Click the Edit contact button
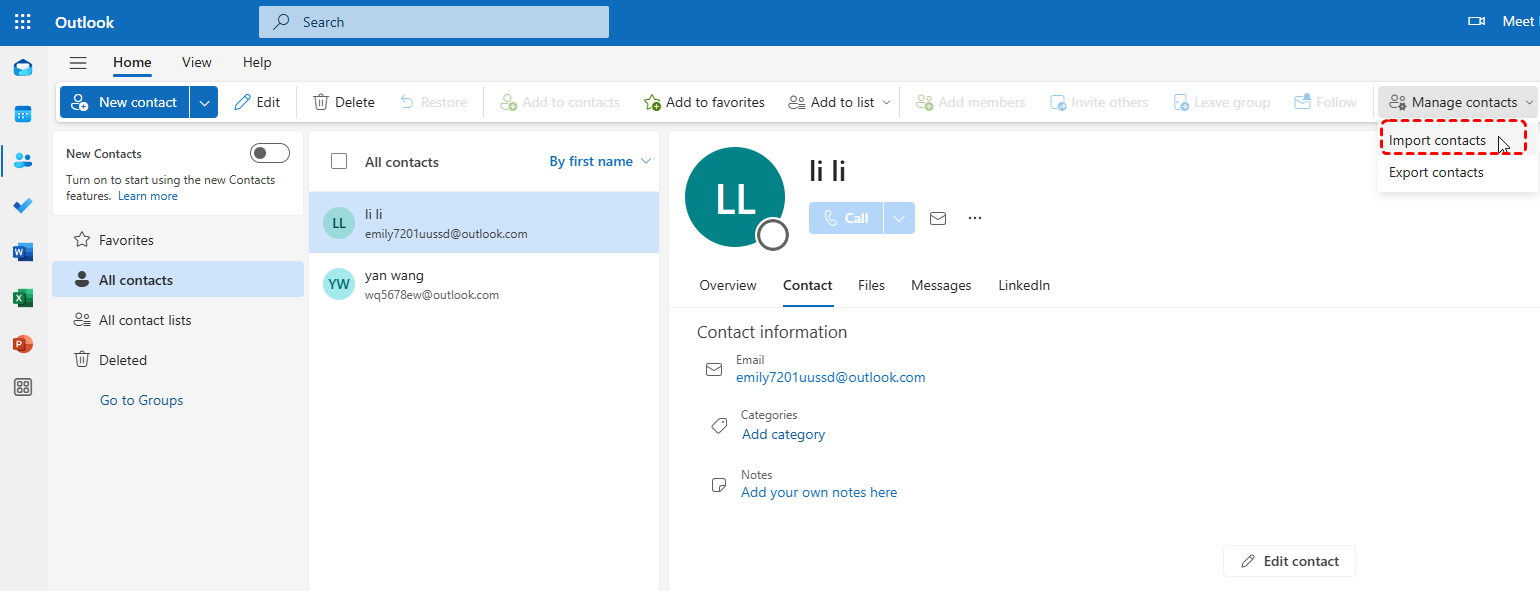The image size is (1540, 591). pos(1289,561)
